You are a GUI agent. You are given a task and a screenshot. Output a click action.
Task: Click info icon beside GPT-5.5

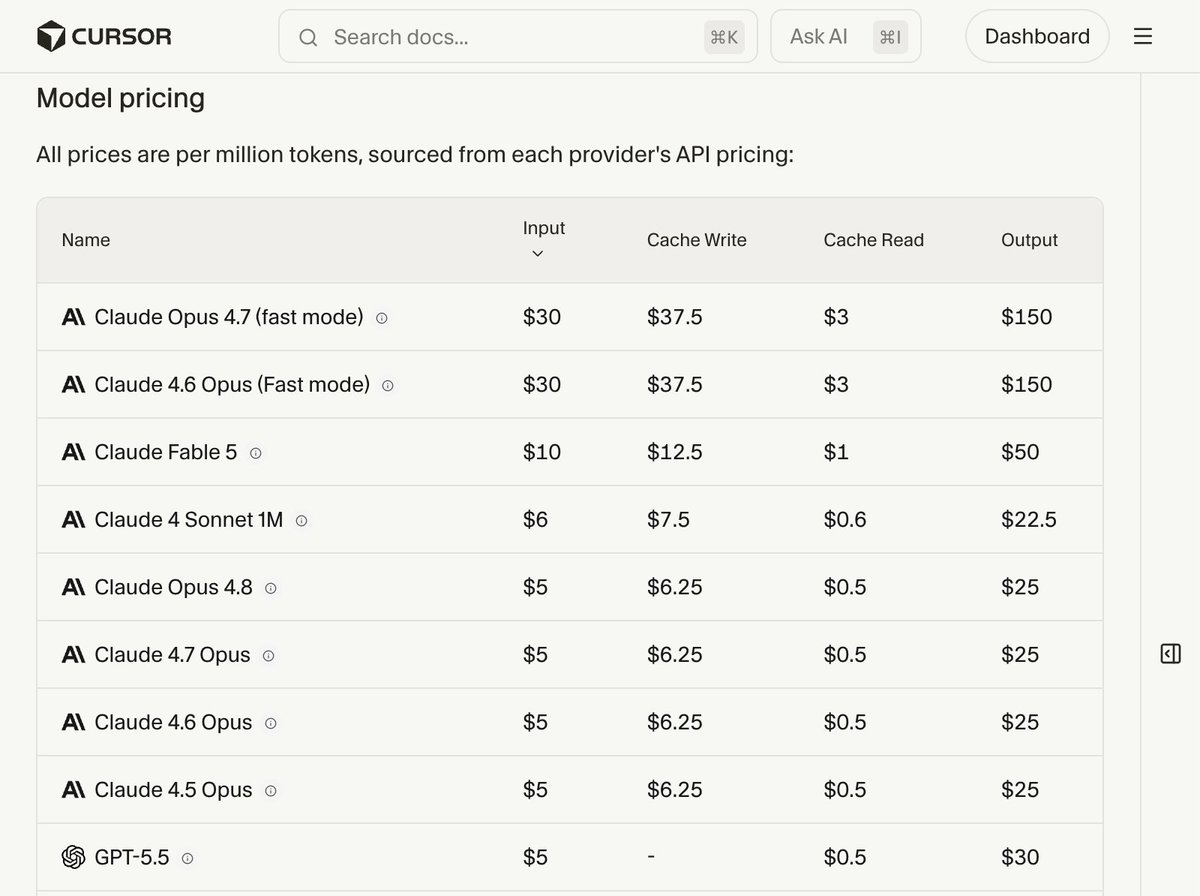coord(187,858)
